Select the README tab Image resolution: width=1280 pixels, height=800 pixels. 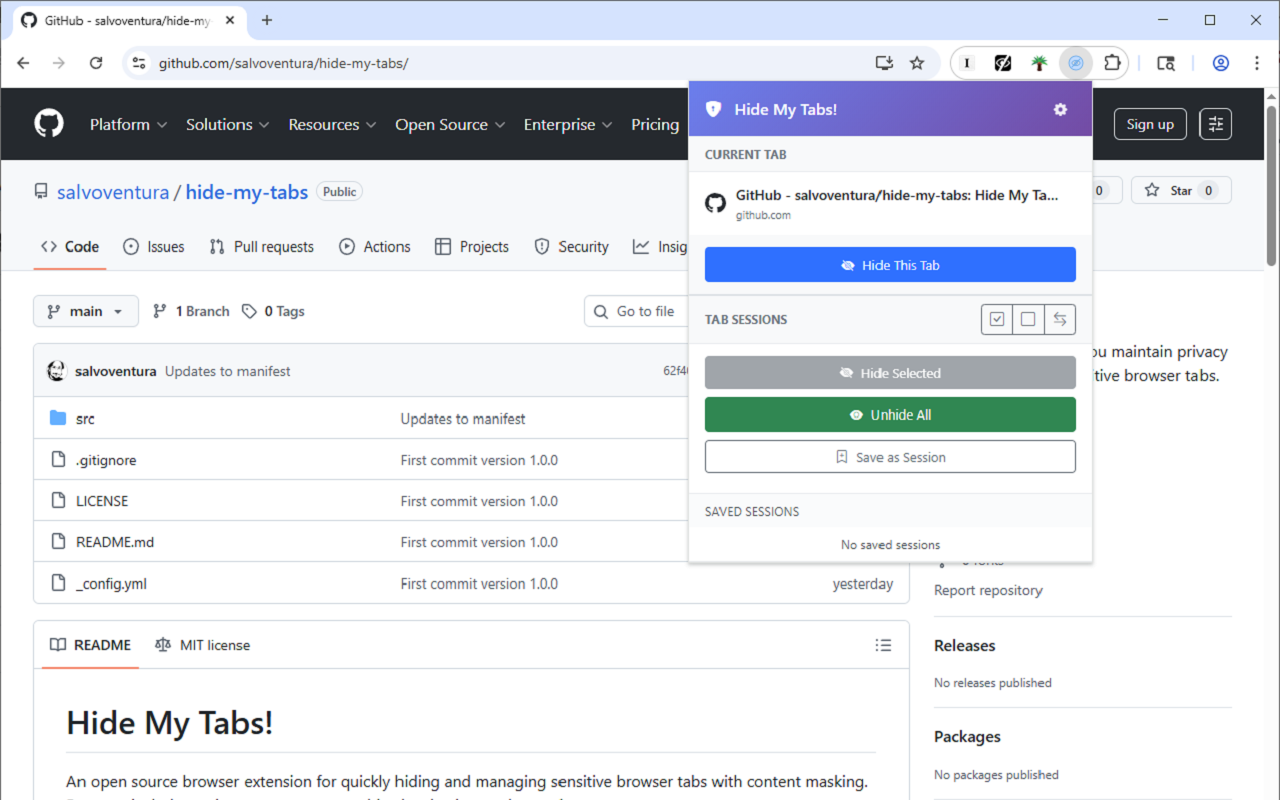pos(91,645)
